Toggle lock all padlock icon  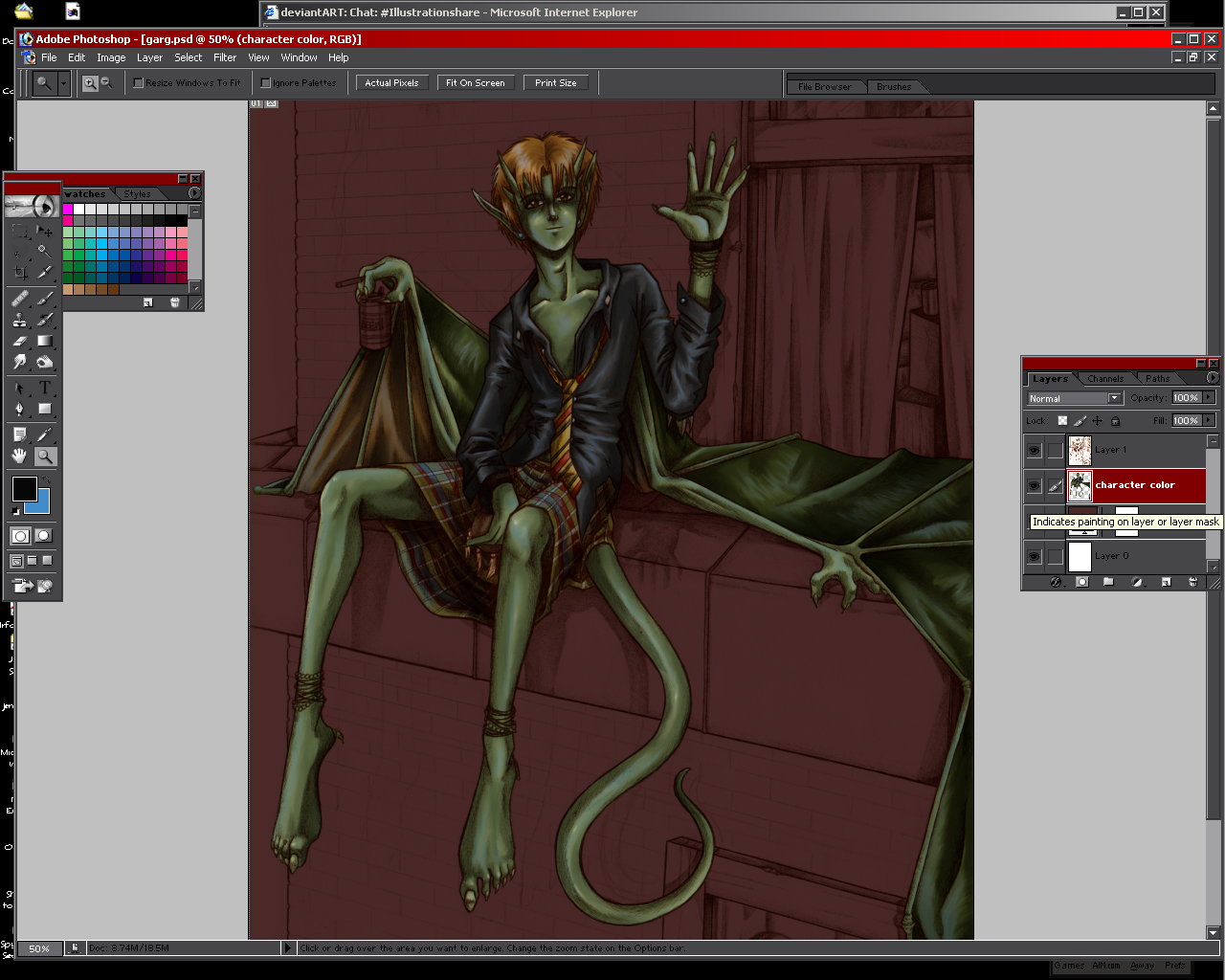tap(1115, 421)
